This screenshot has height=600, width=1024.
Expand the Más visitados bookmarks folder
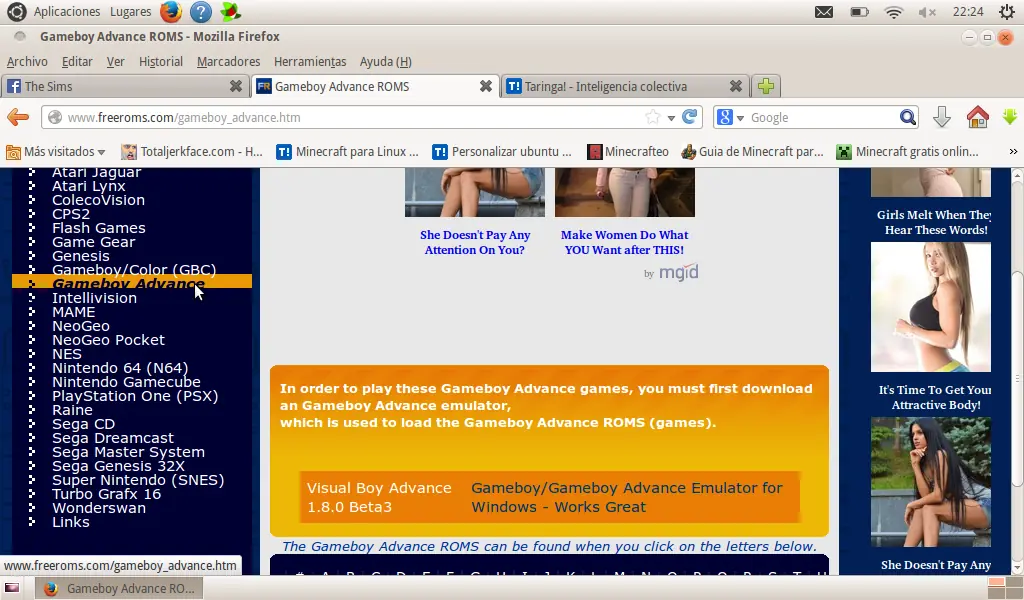pos(56,152)
